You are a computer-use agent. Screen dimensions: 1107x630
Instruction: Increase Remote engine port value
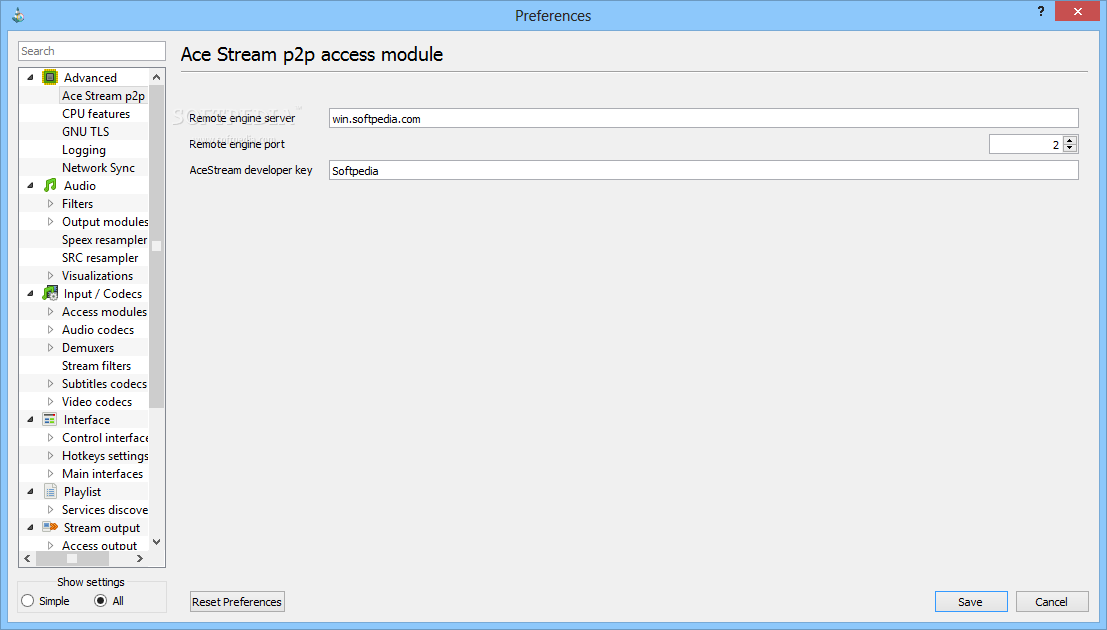tap(1070, 140)
